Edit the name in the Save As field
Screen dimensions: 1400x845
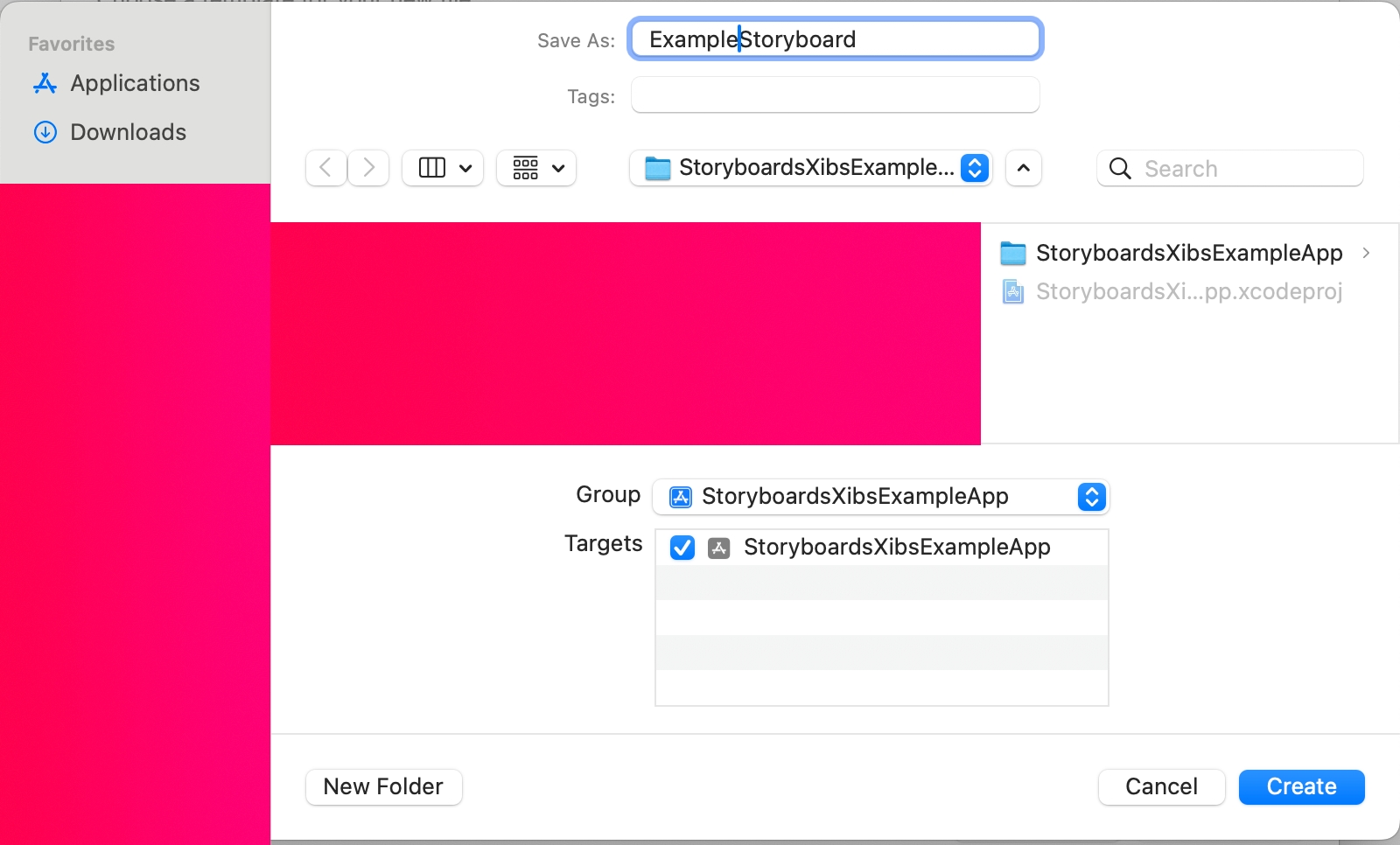tap(834, 38)
